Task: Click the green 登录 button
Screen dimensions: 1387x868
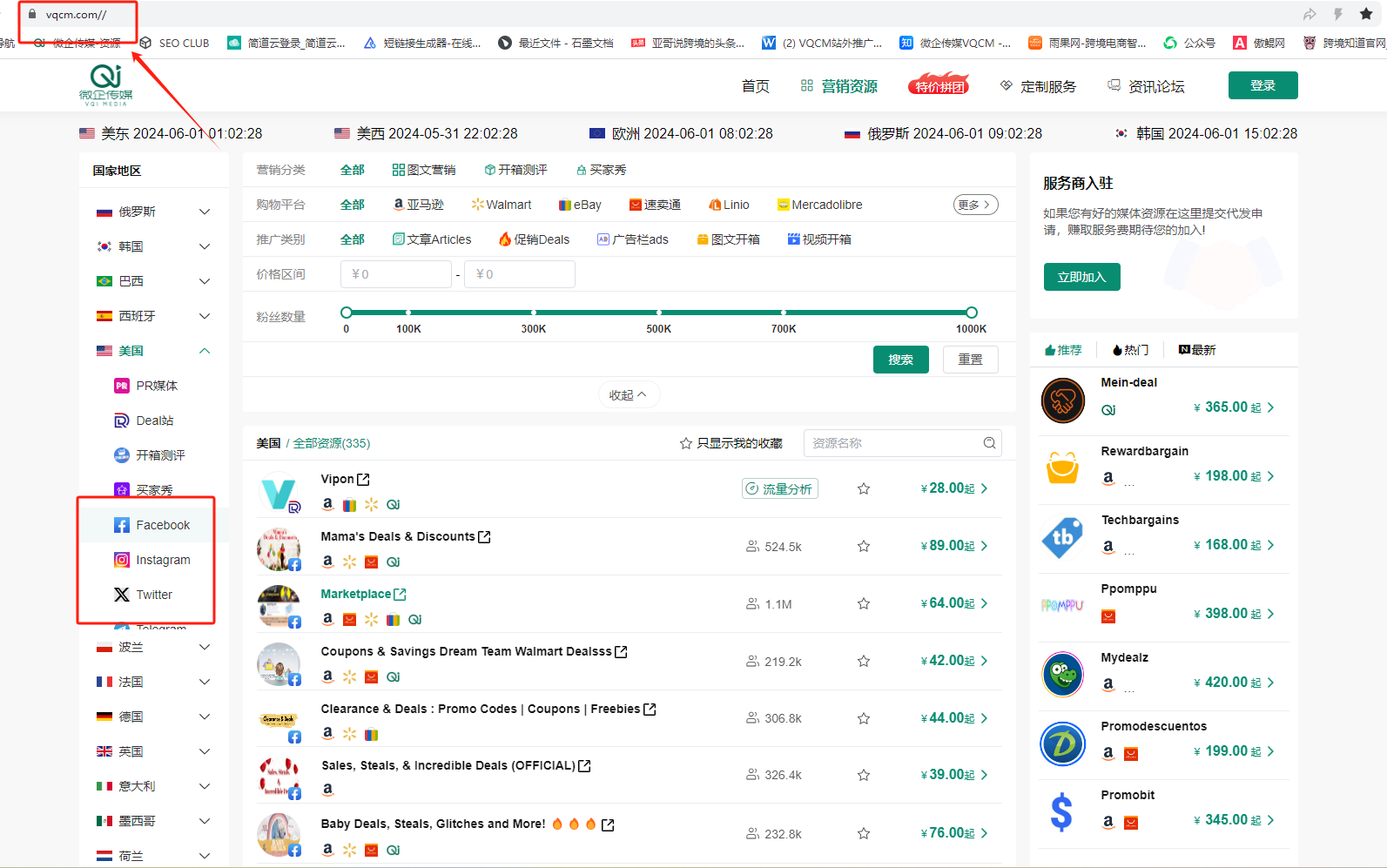Action: (x=1262, y=85)
